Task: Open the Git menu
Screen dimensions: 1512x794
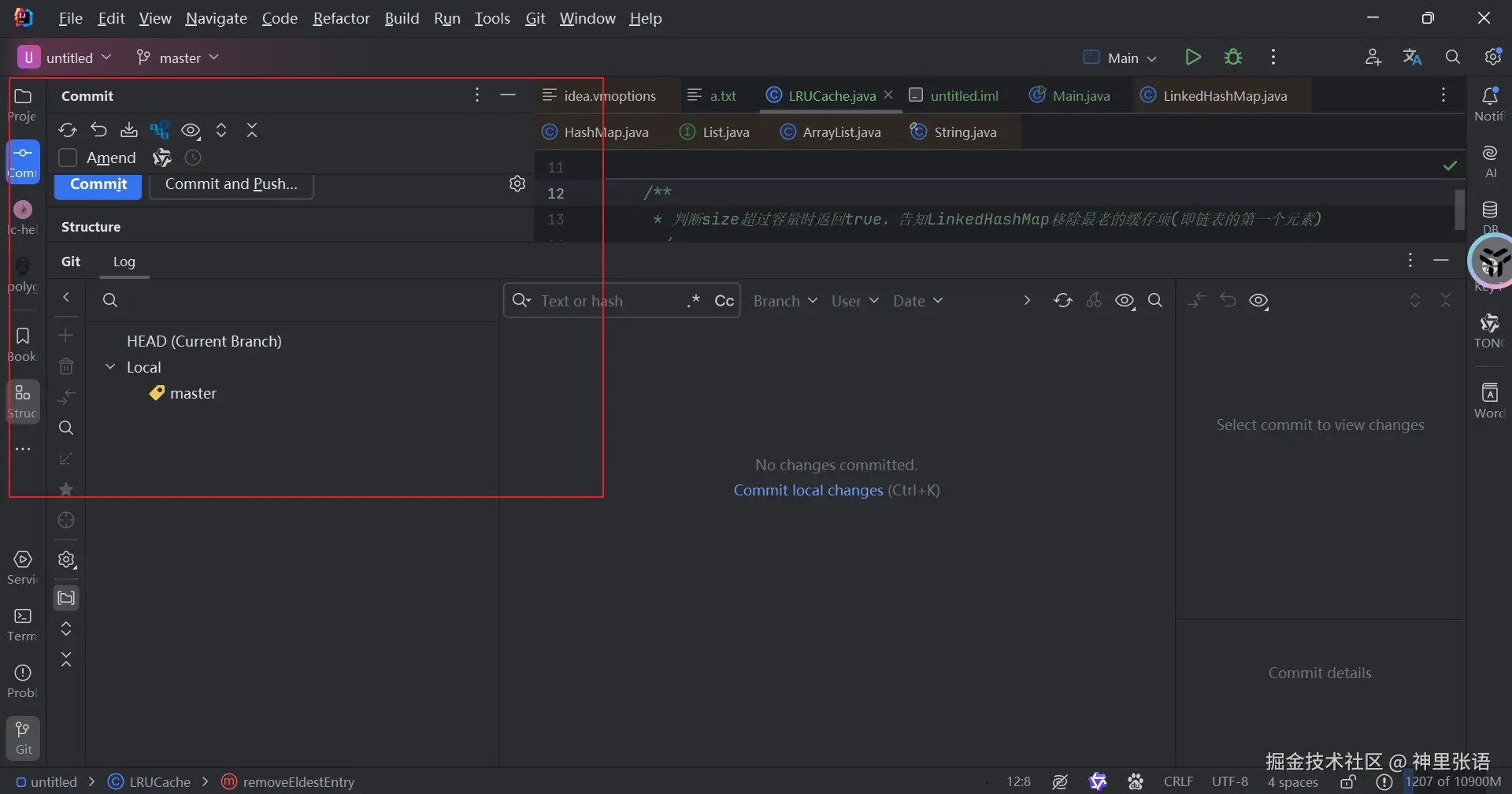Action: point(535,18)
